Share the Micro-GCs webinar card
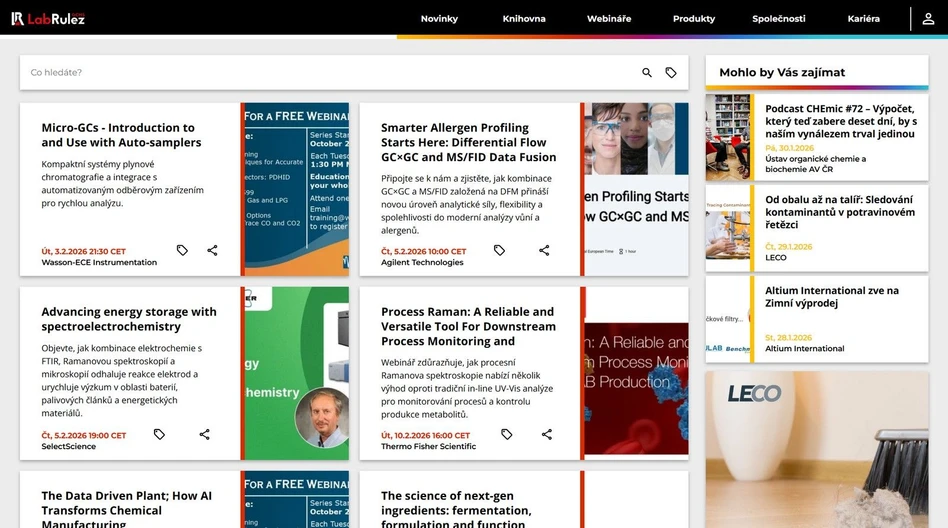 [212, 250]
